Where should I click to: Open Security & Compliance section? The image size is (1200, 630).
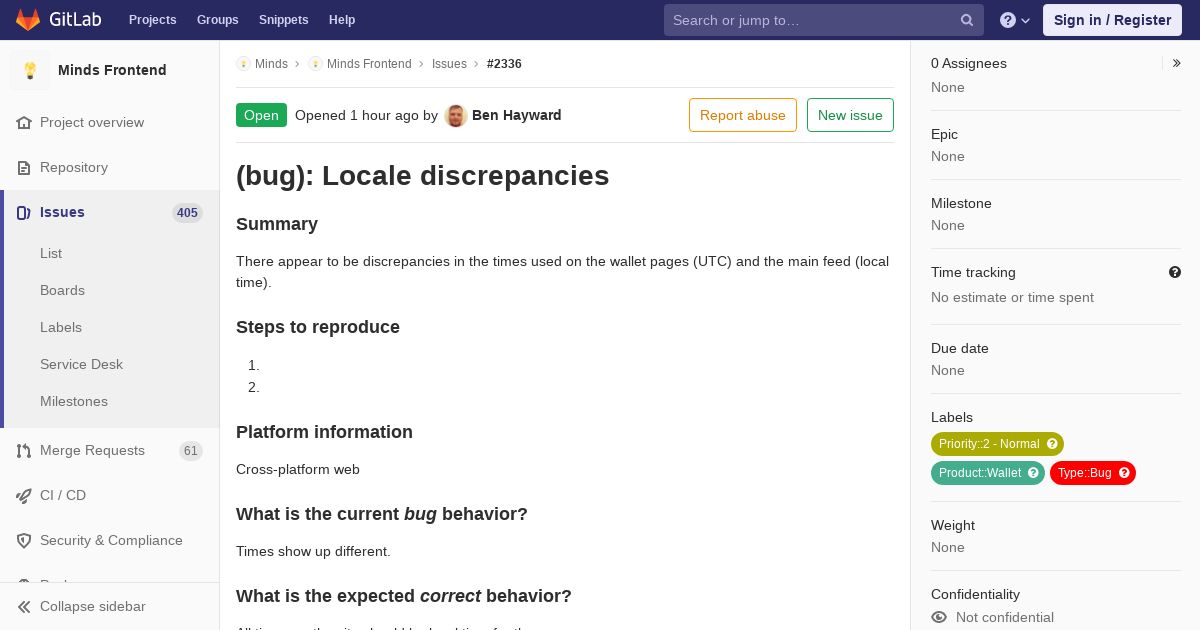[x=110, y=540]
